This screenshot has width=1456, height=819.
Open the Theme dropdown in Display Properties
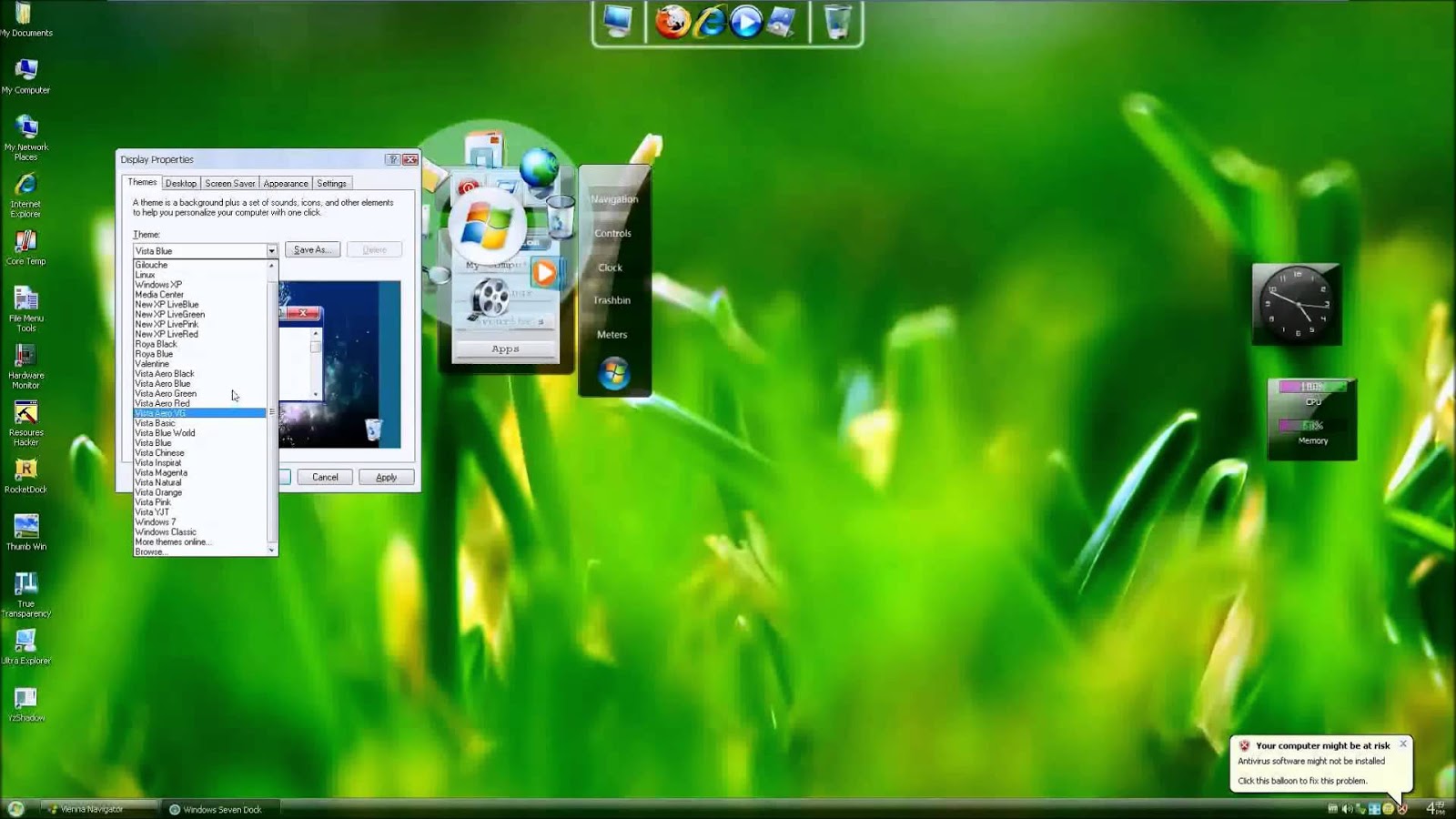[x=270, y=250]
